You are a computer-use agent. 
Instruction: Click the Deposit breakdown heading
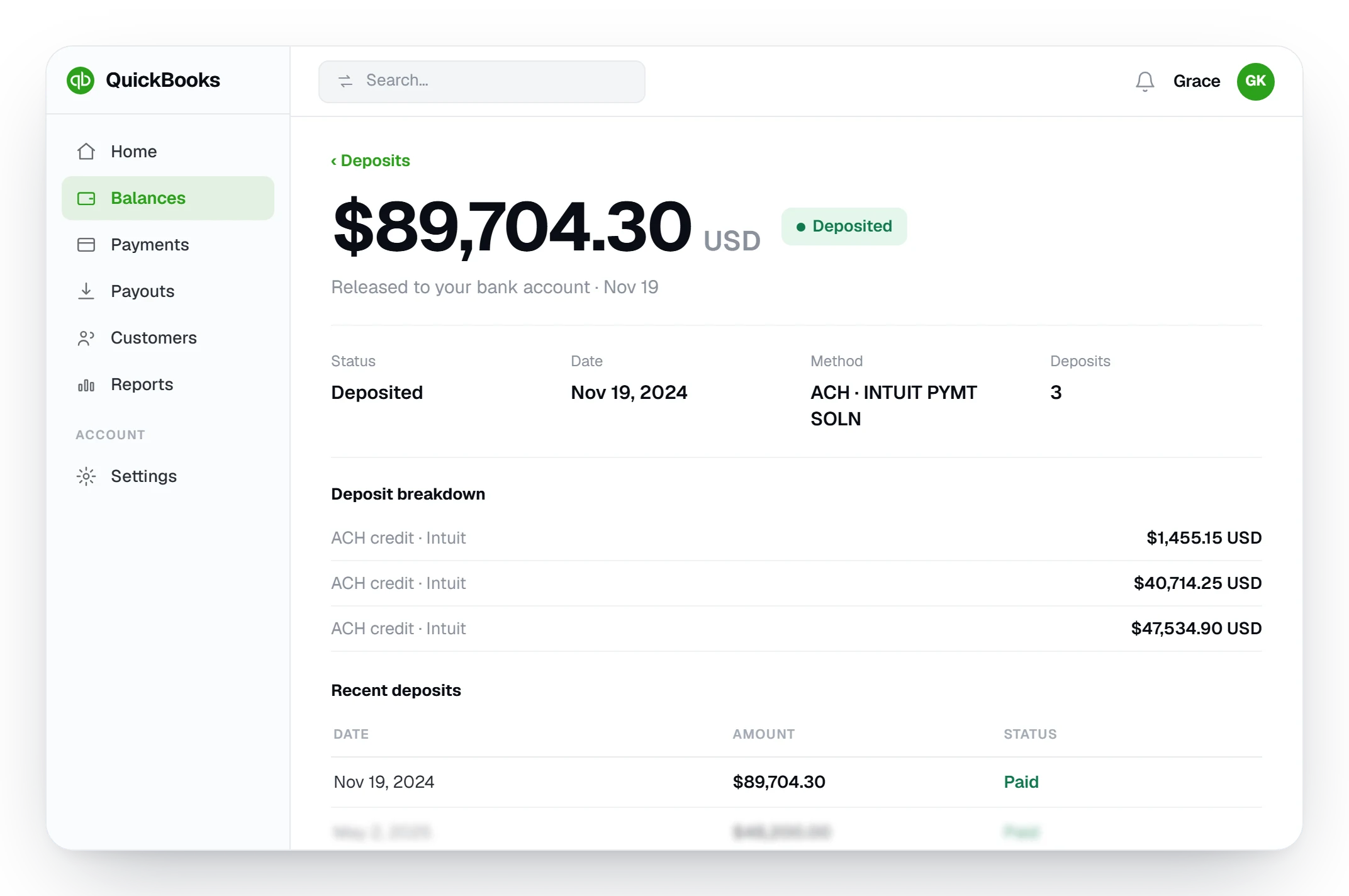tap(408, 494)
